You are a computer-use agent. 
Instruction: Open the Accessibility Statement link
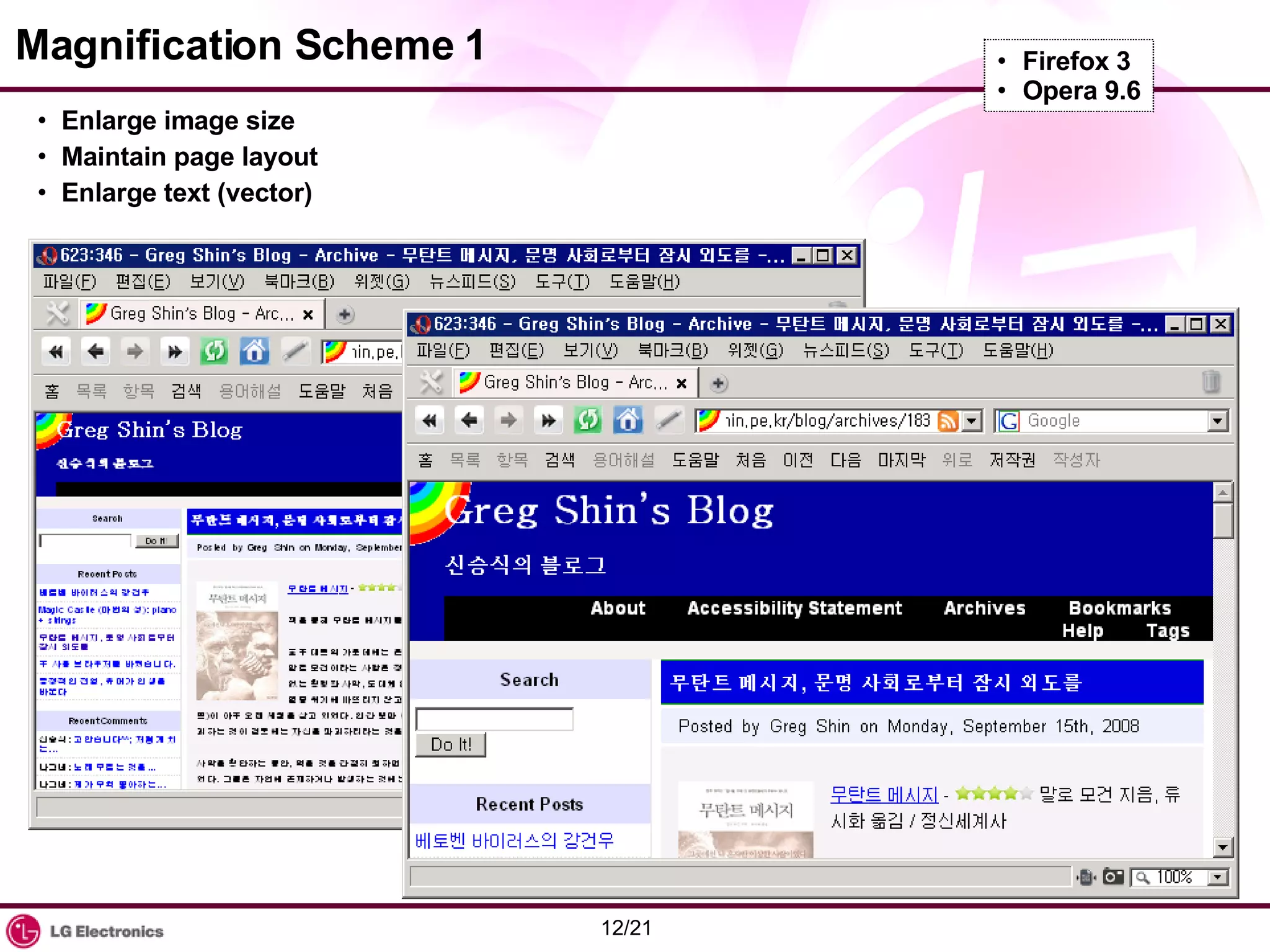[x=795, y=609]
